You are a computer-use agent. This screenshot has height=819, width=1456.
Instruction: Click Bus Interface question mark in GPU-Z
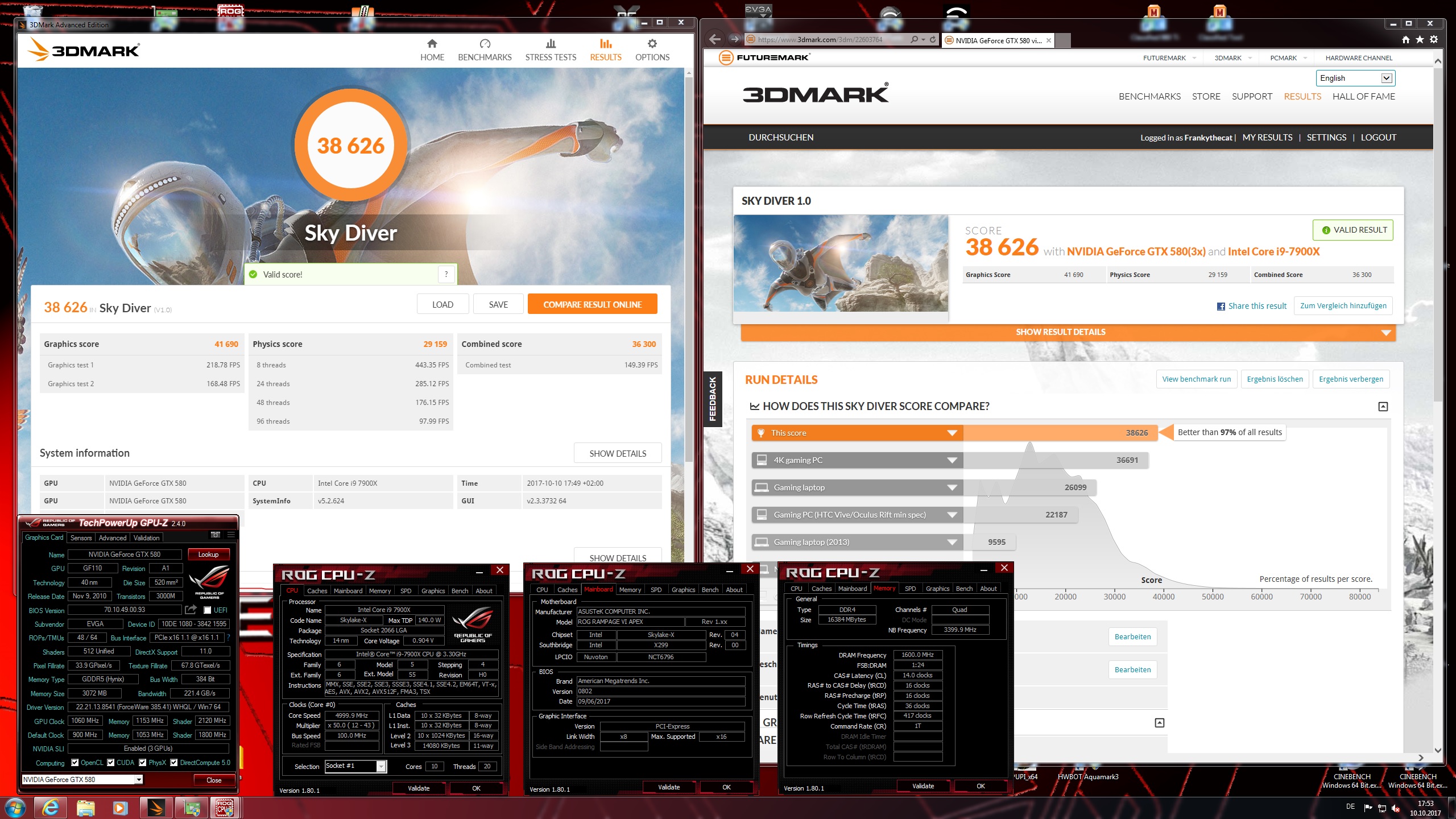229,638
